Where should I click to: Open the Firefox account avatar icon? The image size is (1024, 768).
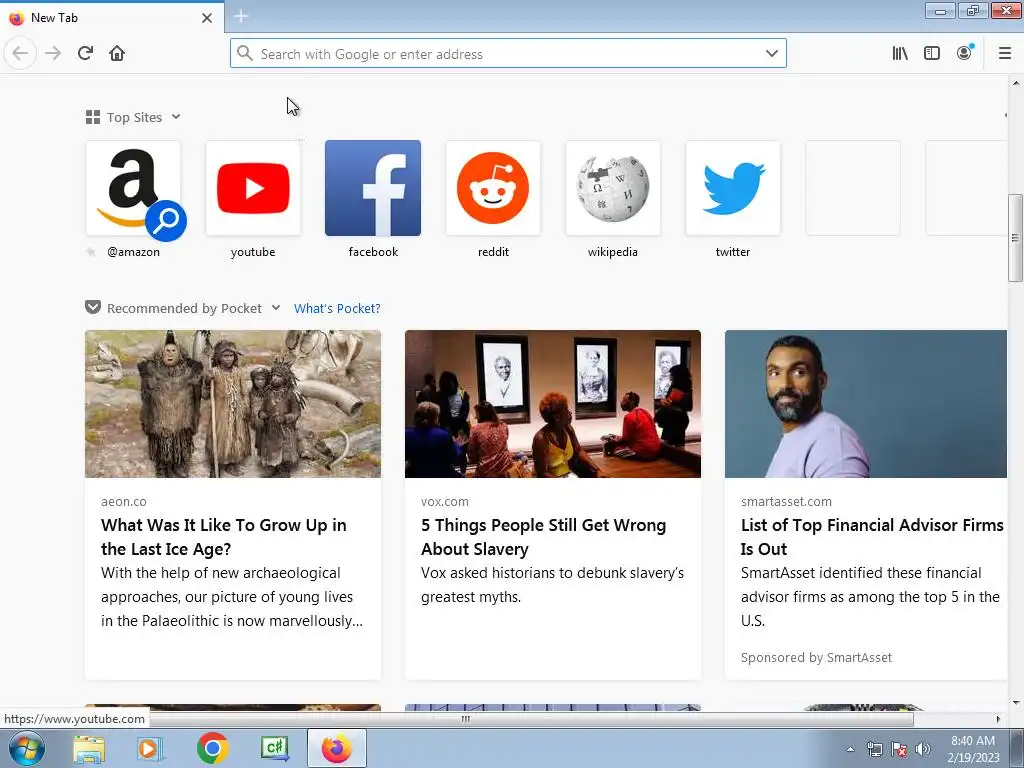coord(964,53)
